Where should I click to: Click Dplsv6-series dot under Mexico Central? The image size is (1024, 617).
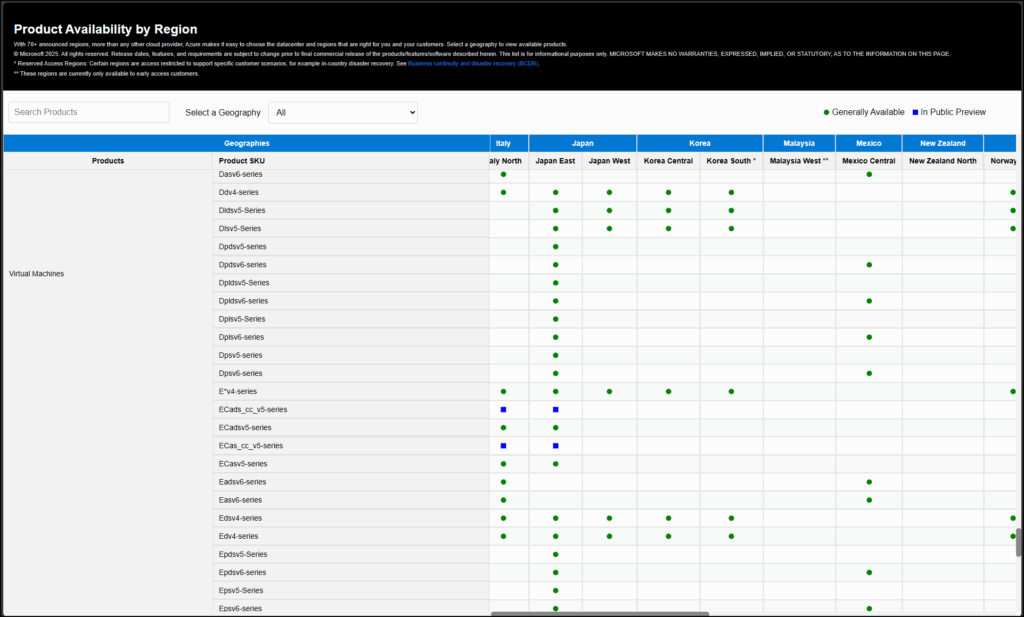pyautogui.click(x=869, y=338)
